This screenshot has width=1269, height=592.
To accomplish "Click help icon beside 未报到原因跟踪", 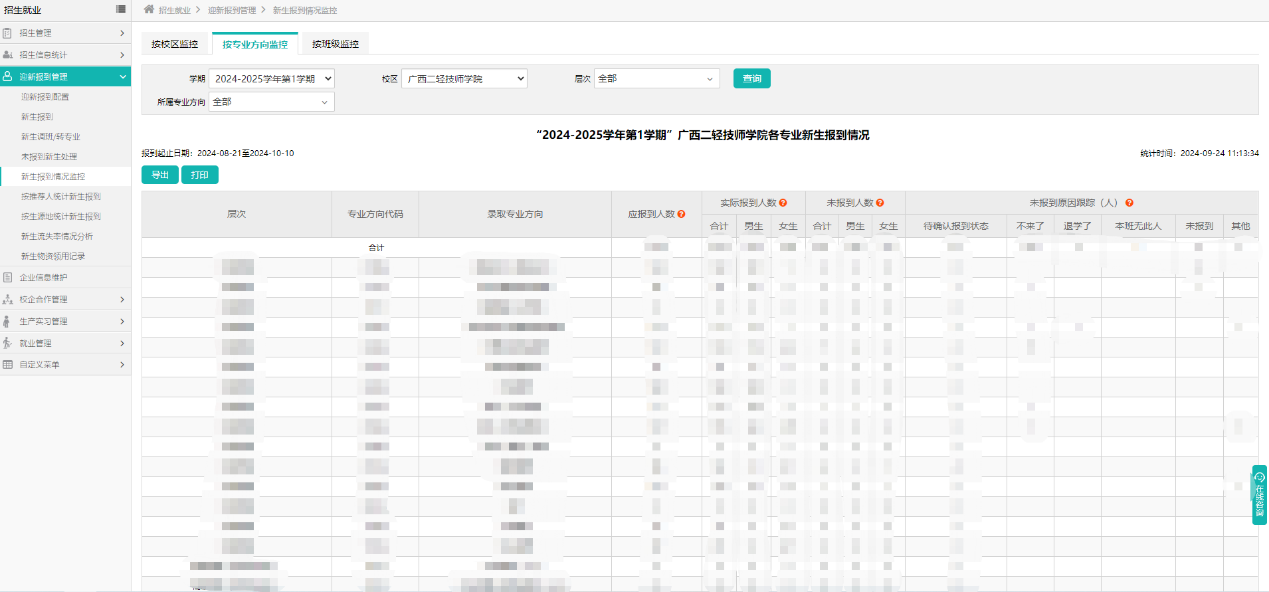I will [1129, 202].
